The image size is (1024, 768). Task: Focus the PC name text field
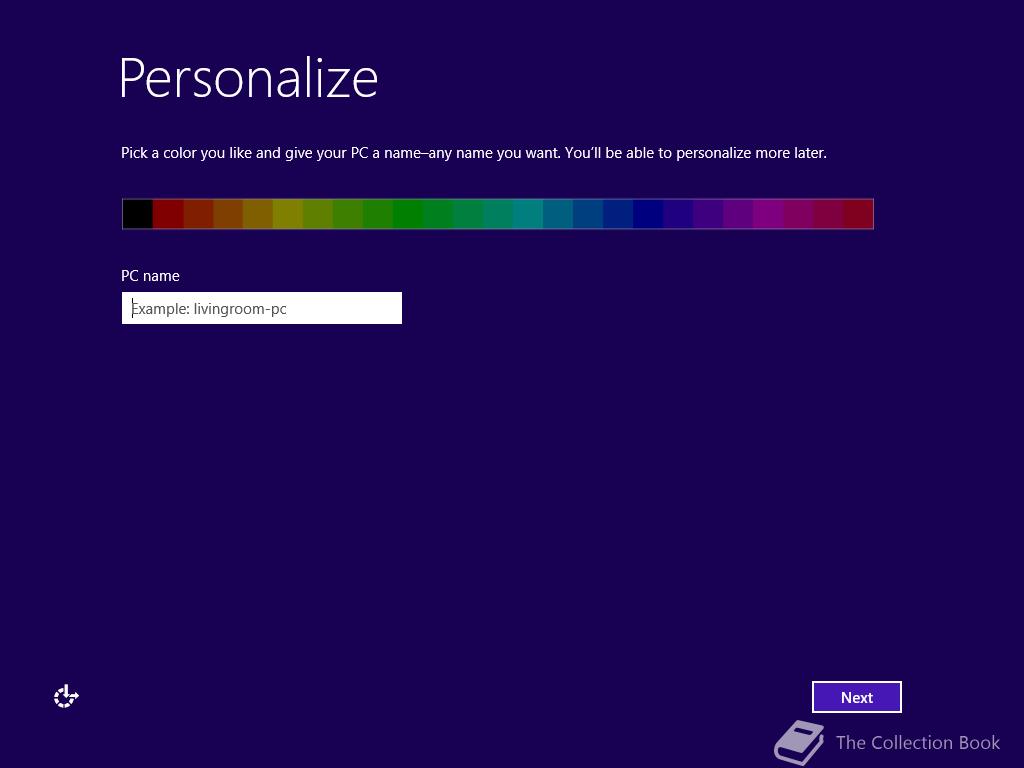pos(262,308)
